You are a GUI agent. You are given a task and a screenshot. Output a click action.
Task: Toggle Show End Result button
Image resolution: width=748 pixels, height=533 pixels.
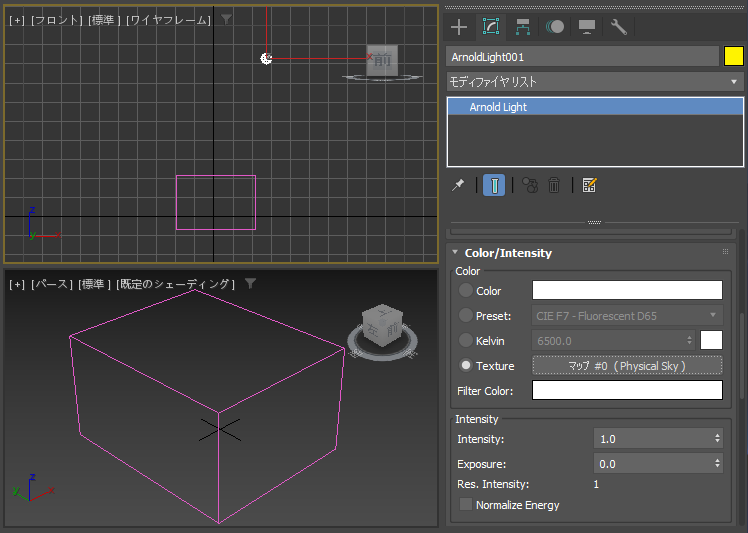(494, 185)
